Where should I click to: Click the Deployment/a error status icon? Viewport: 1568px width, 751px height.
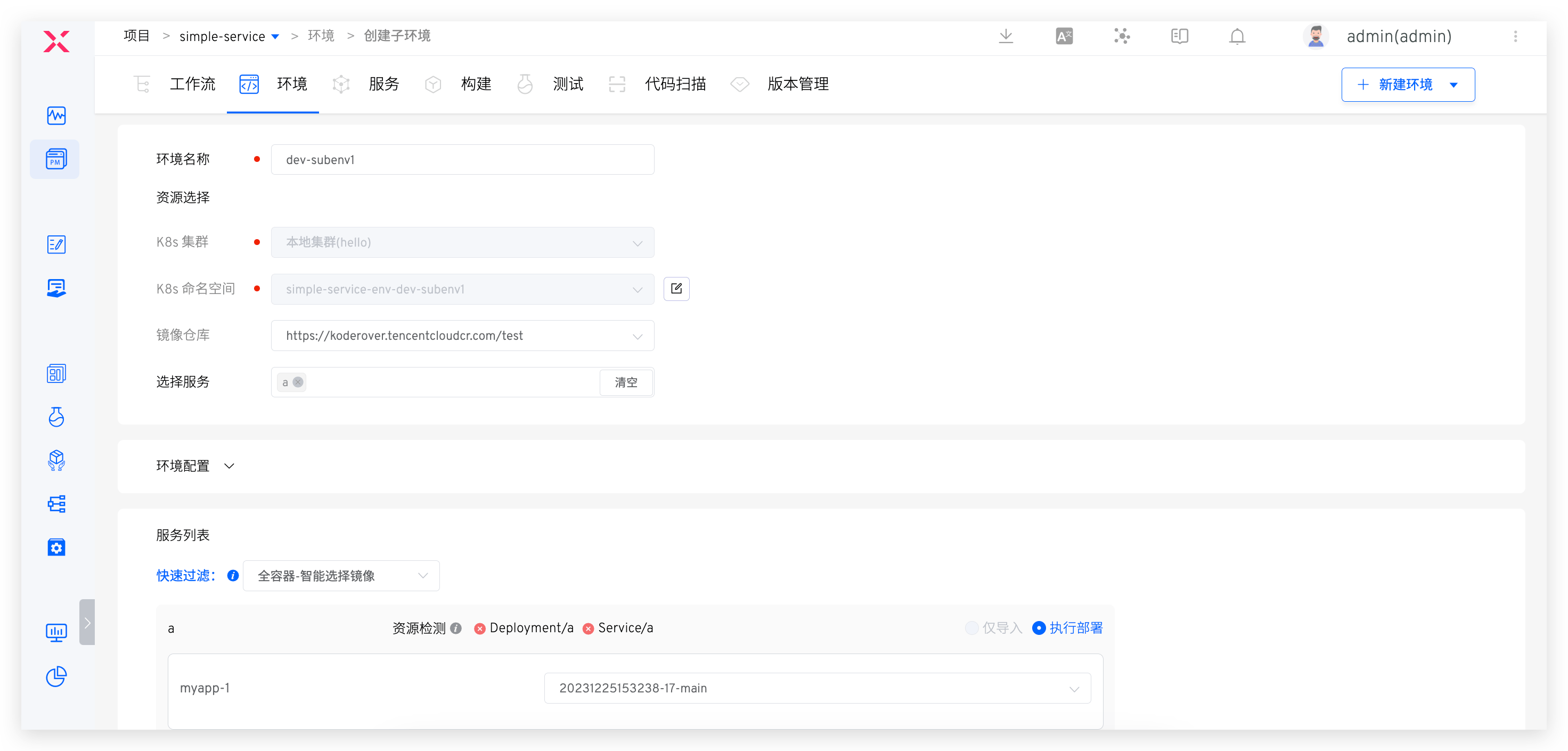click(x=480, y=628)
